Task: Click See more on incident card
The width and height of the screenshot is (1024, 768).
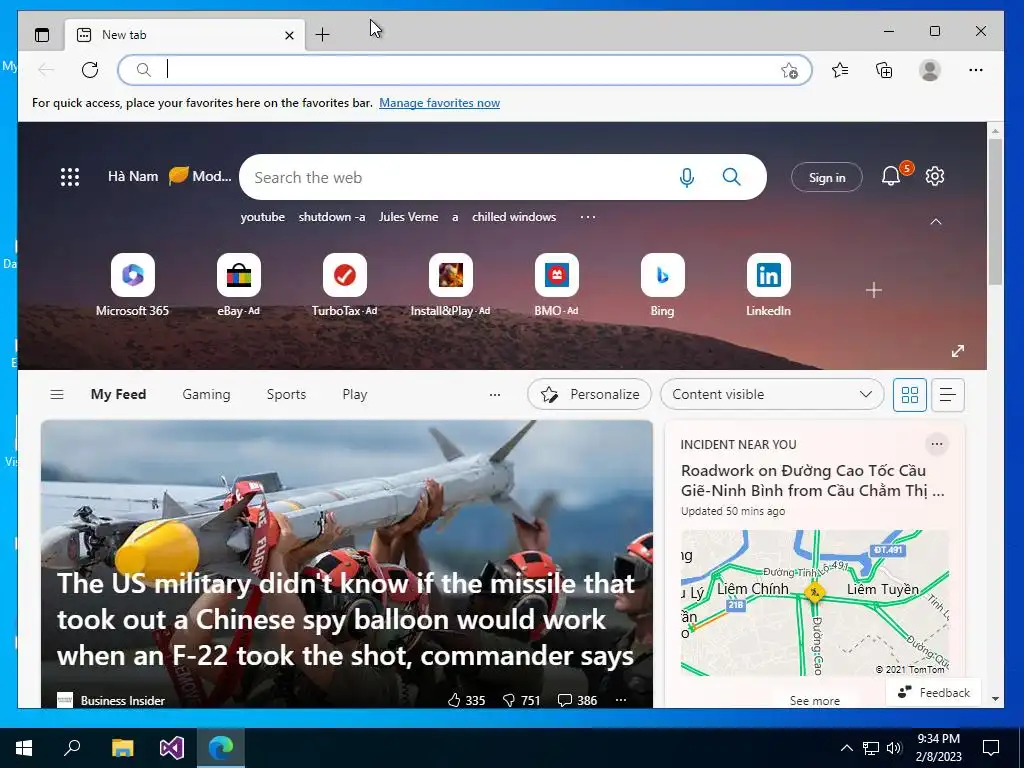Action: (x=814, y=701)
